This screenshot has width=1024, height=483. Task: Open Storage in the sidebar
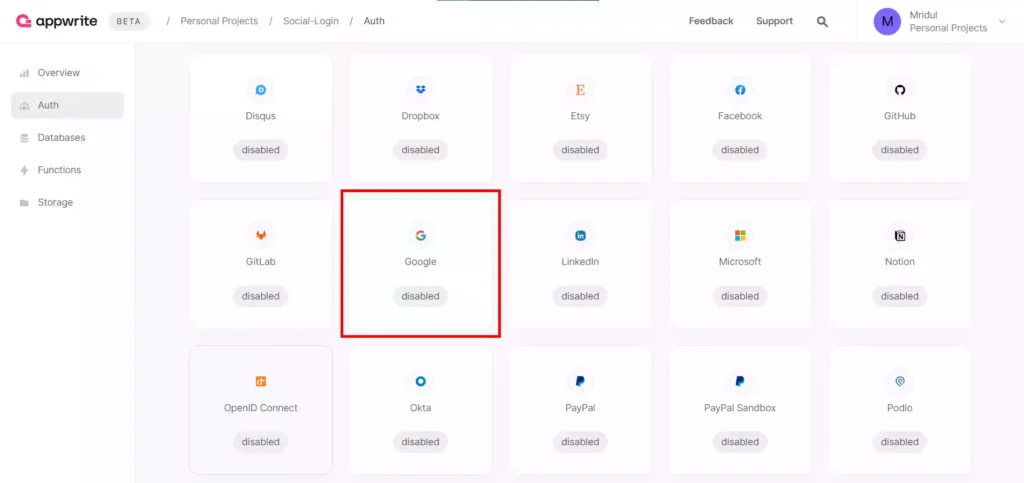tap(67, 202)
